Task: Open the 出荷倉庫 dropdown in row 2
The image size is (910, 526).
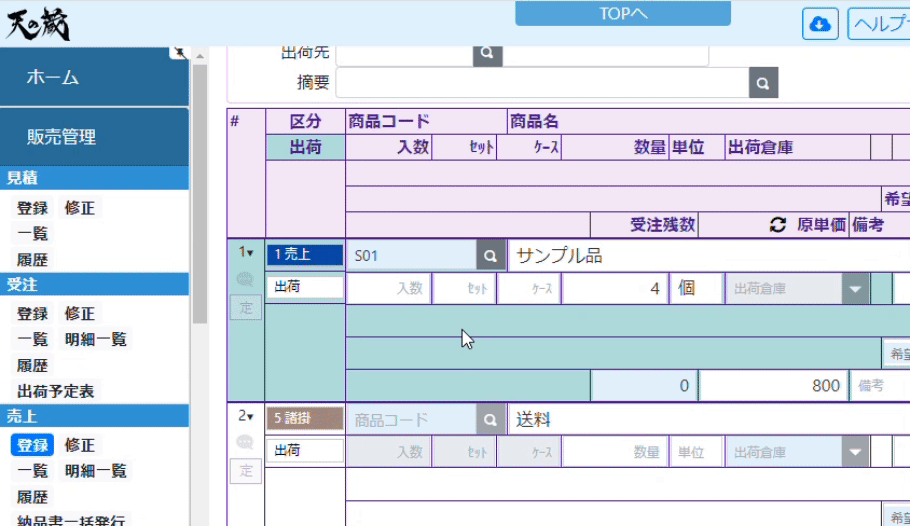Action: point(855,452)
